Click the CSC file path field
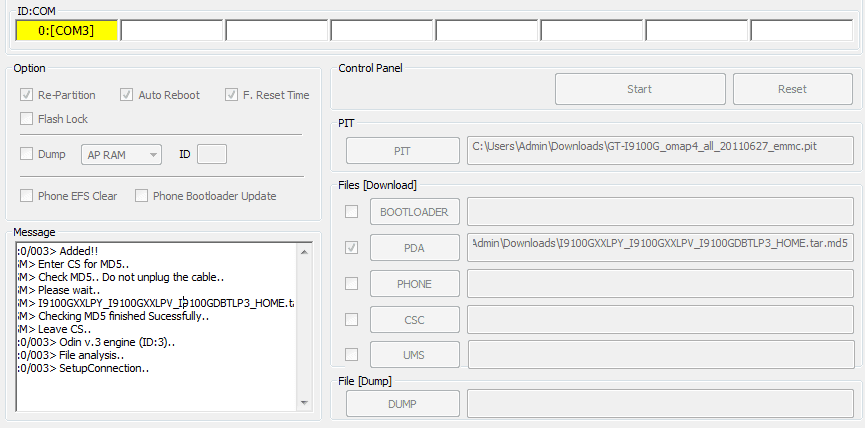The width and height of the screenshot is (865, 428). click(x=660, y=320)
